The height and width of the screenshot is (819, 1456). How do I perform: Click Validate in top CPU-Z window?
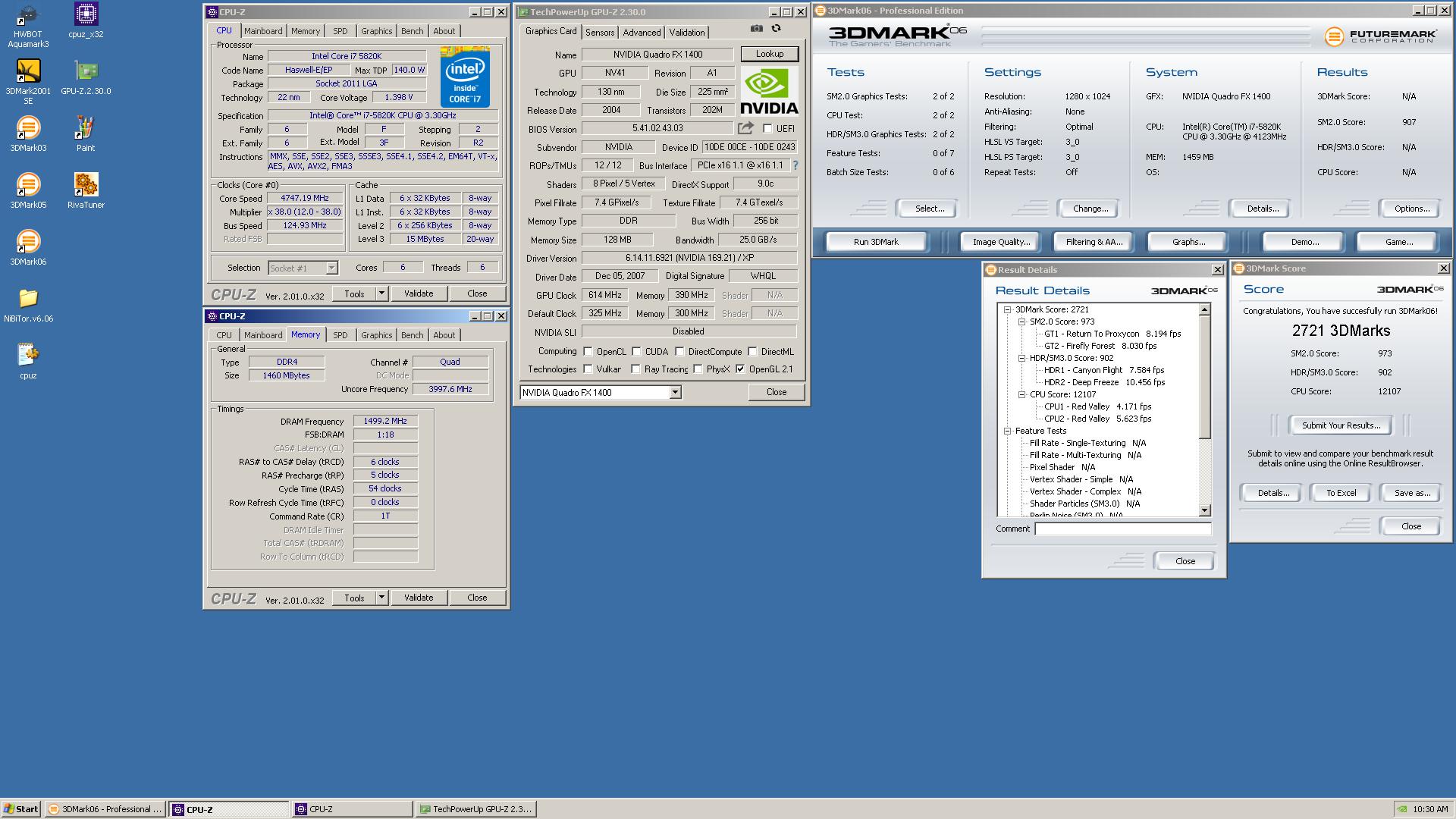tap(419, 293)
